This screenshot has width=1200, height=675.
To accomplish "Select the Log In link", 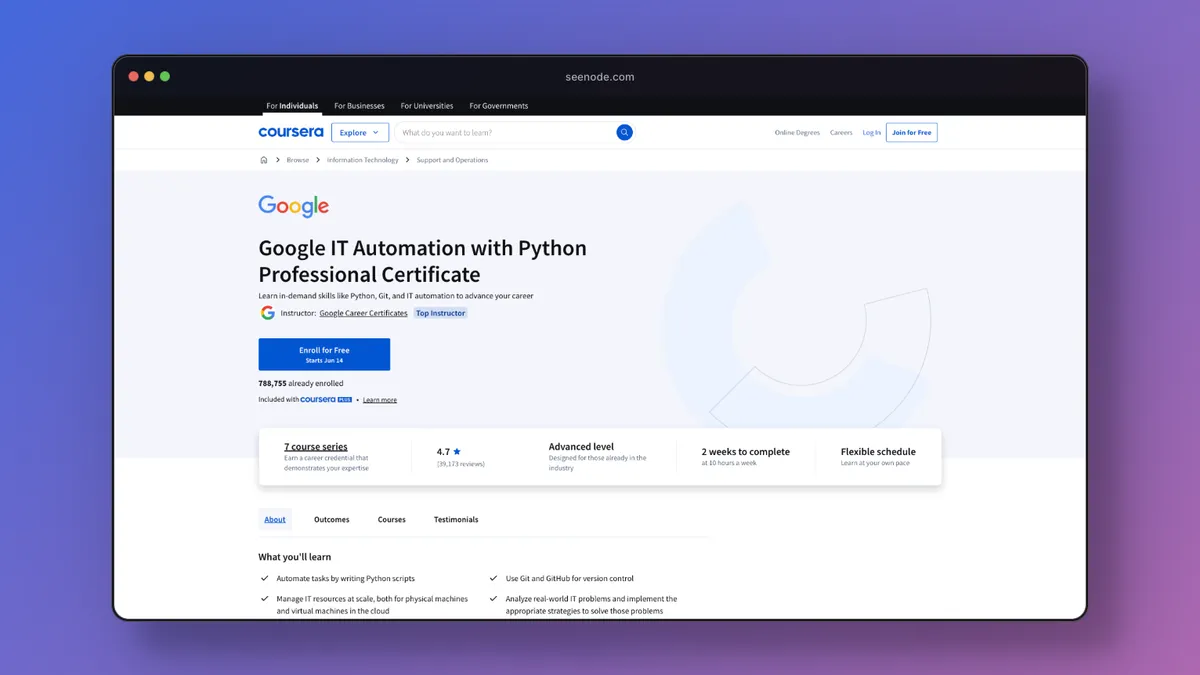I will coord(871,132).
